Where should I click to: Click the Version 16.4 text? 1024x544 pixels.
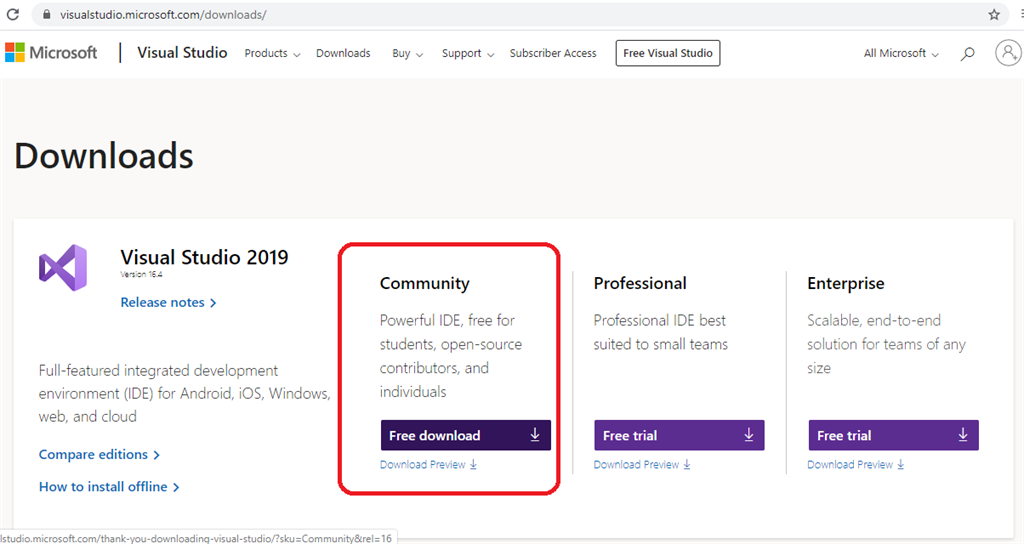pos(141,274)
